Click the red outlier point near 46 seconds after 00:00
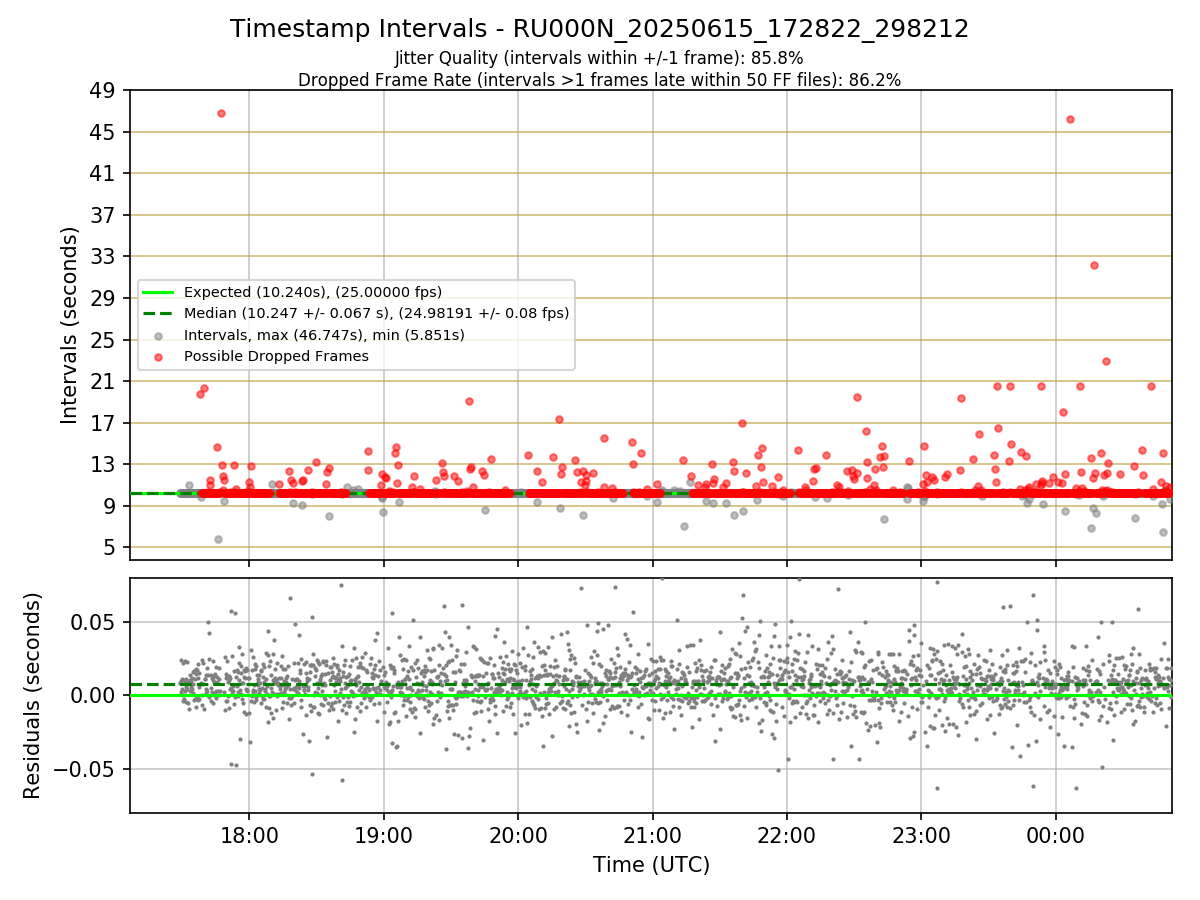 pos(1070,119)
